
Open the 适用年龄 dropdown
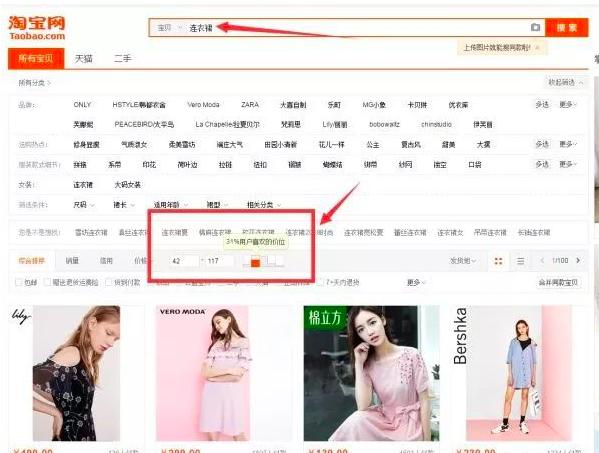(170, 205)
